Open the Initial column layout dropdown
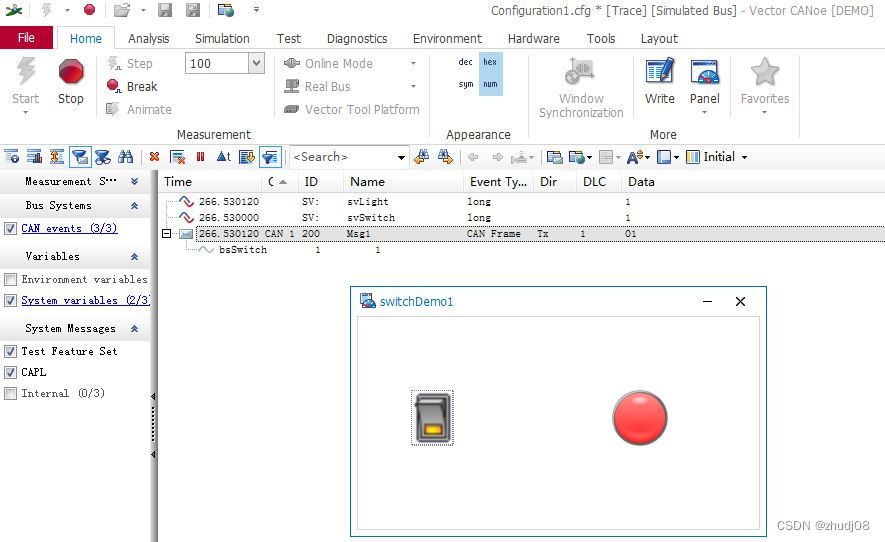This screenshot has width=885, height=542. pyautogui.click(x=744, y=157)
